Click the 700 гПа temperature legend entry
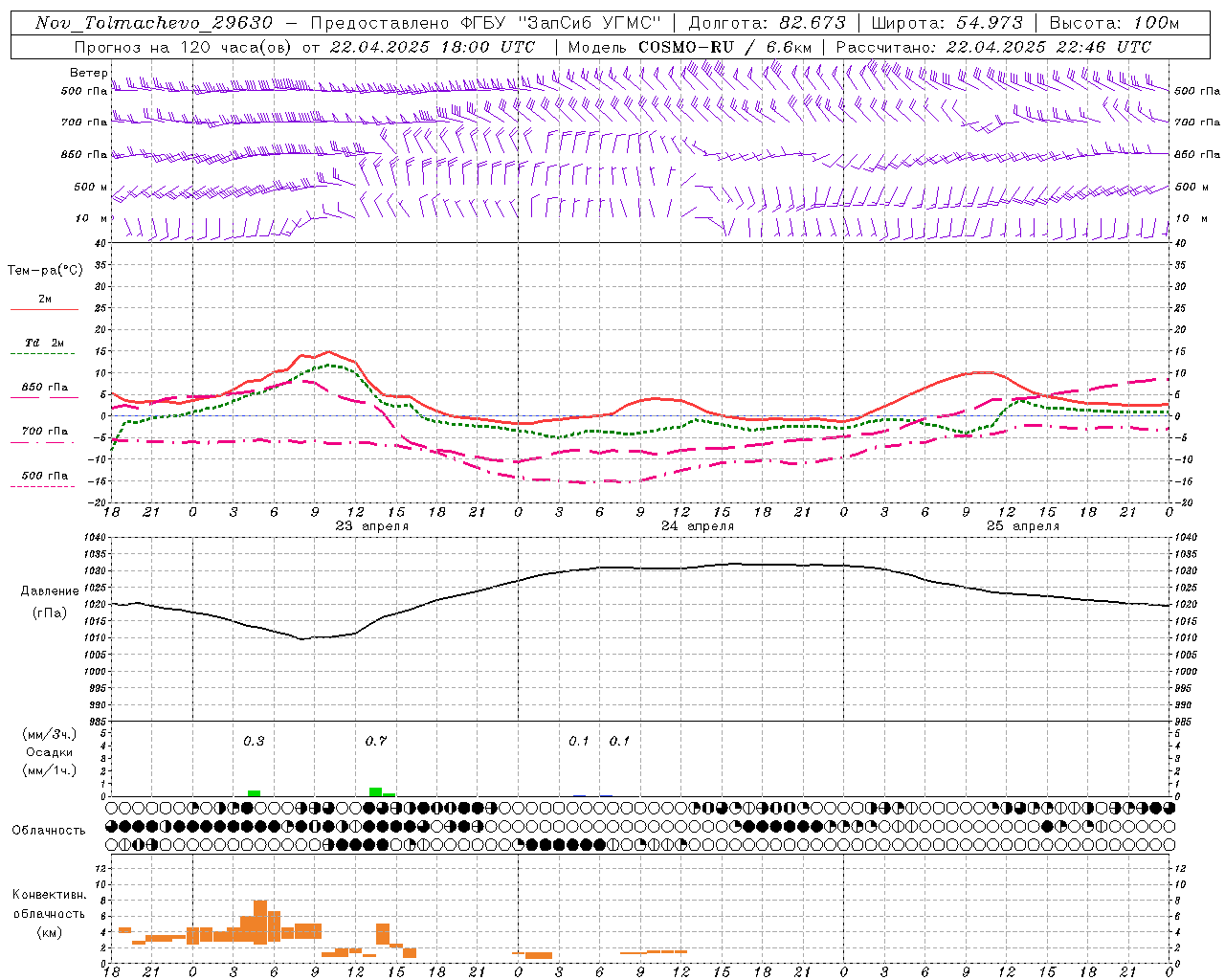 44,432
